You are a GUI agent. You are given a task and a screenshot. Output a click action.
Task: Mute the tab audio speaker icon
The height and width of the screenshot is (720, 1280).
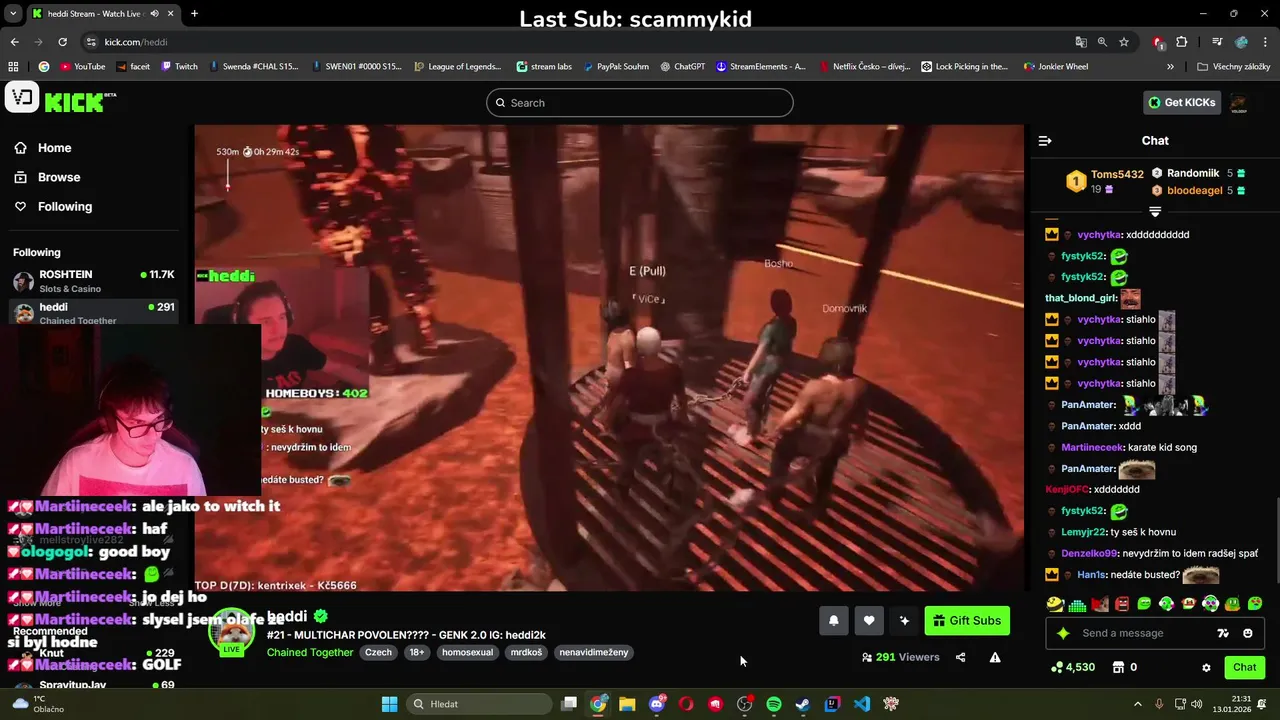154,14
